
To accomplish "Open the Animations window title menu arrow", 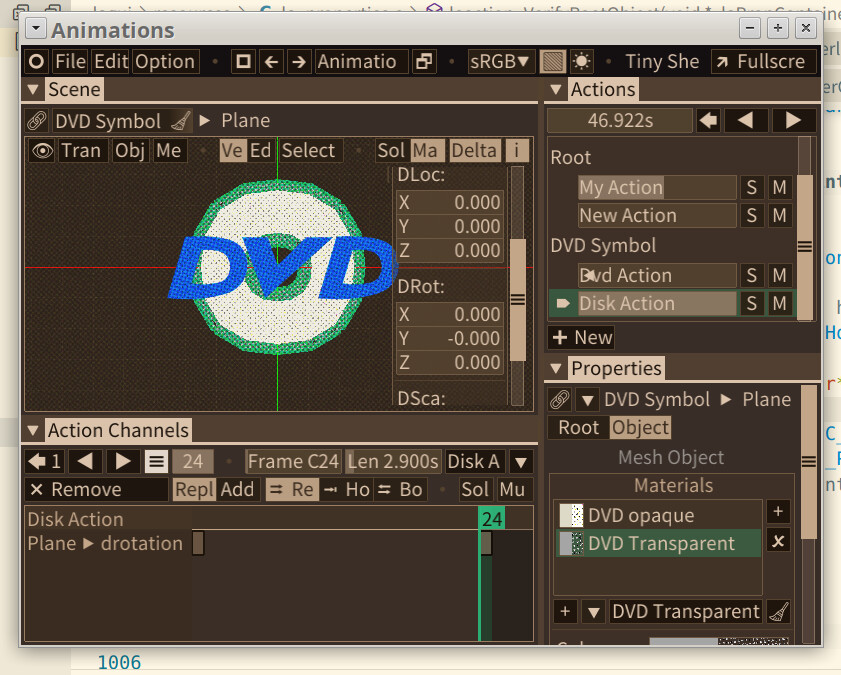I will (x=36, y=27).
